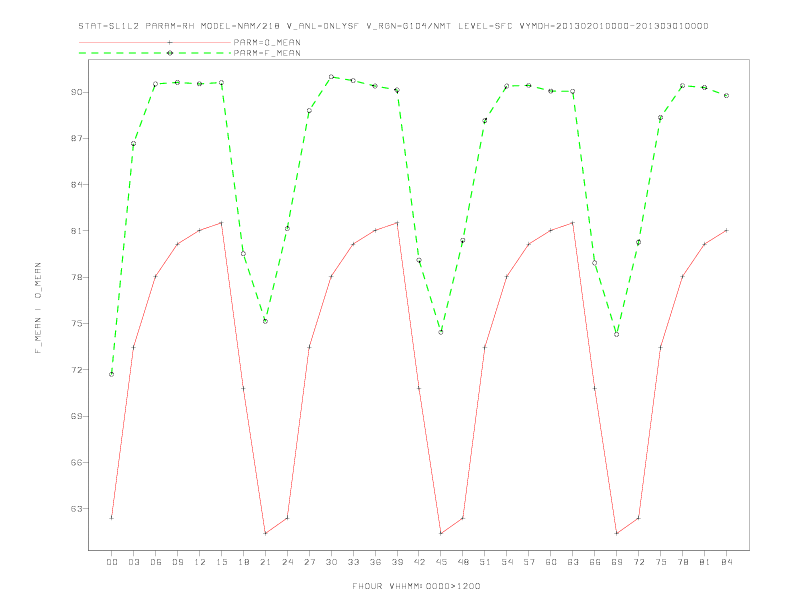This screenshot has width=792, height=612.
Task: Click y-axis tick label 63
Action: click(77, 508)
